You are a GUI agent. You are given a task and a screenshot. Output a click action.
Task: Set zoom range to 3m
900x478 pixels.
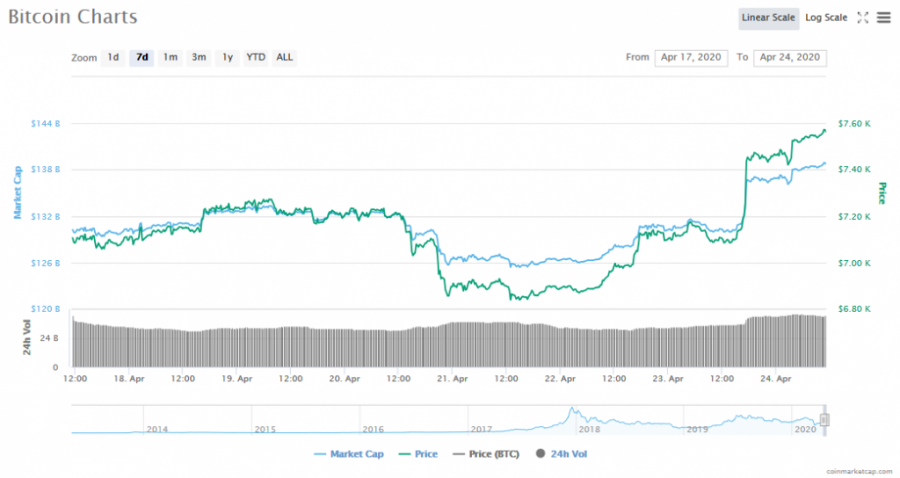point(199,57)
